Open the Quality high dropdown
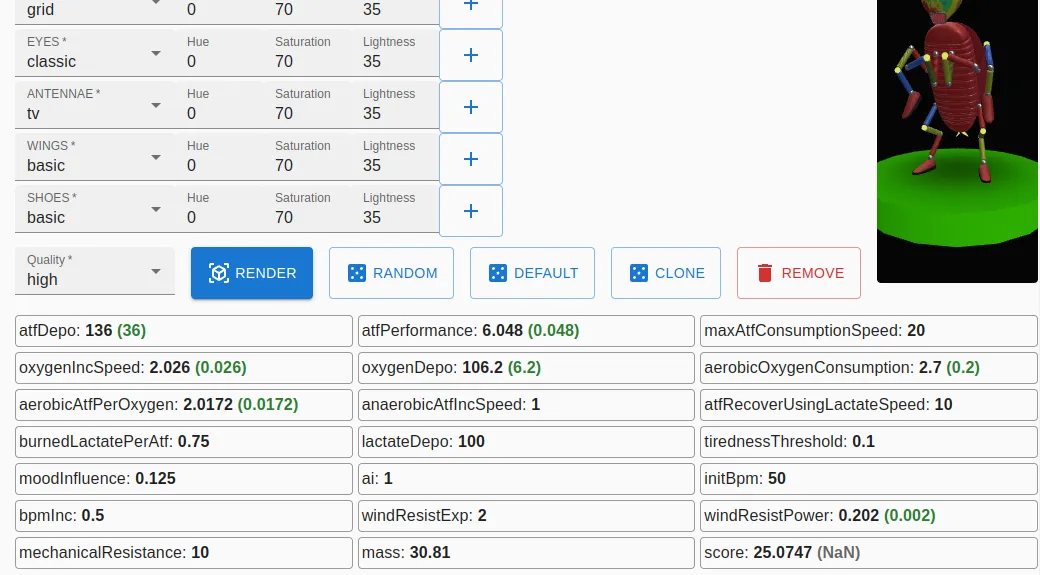This screenshot has width=1040, height=575. pyautogui.click(x=95, y=271)
